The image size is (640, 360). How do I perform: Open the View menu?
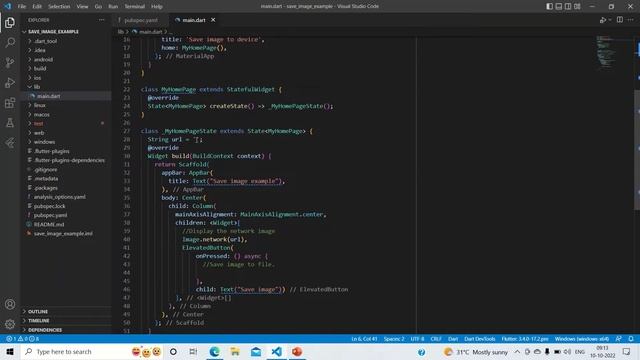tap(82, 7)
